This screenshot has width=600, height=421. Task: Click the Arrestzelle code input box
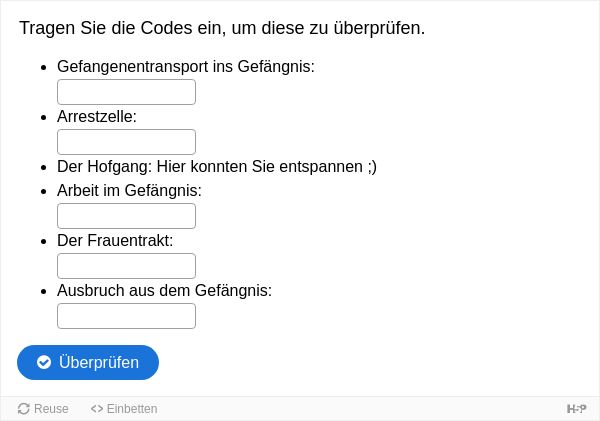click(126, 142)
